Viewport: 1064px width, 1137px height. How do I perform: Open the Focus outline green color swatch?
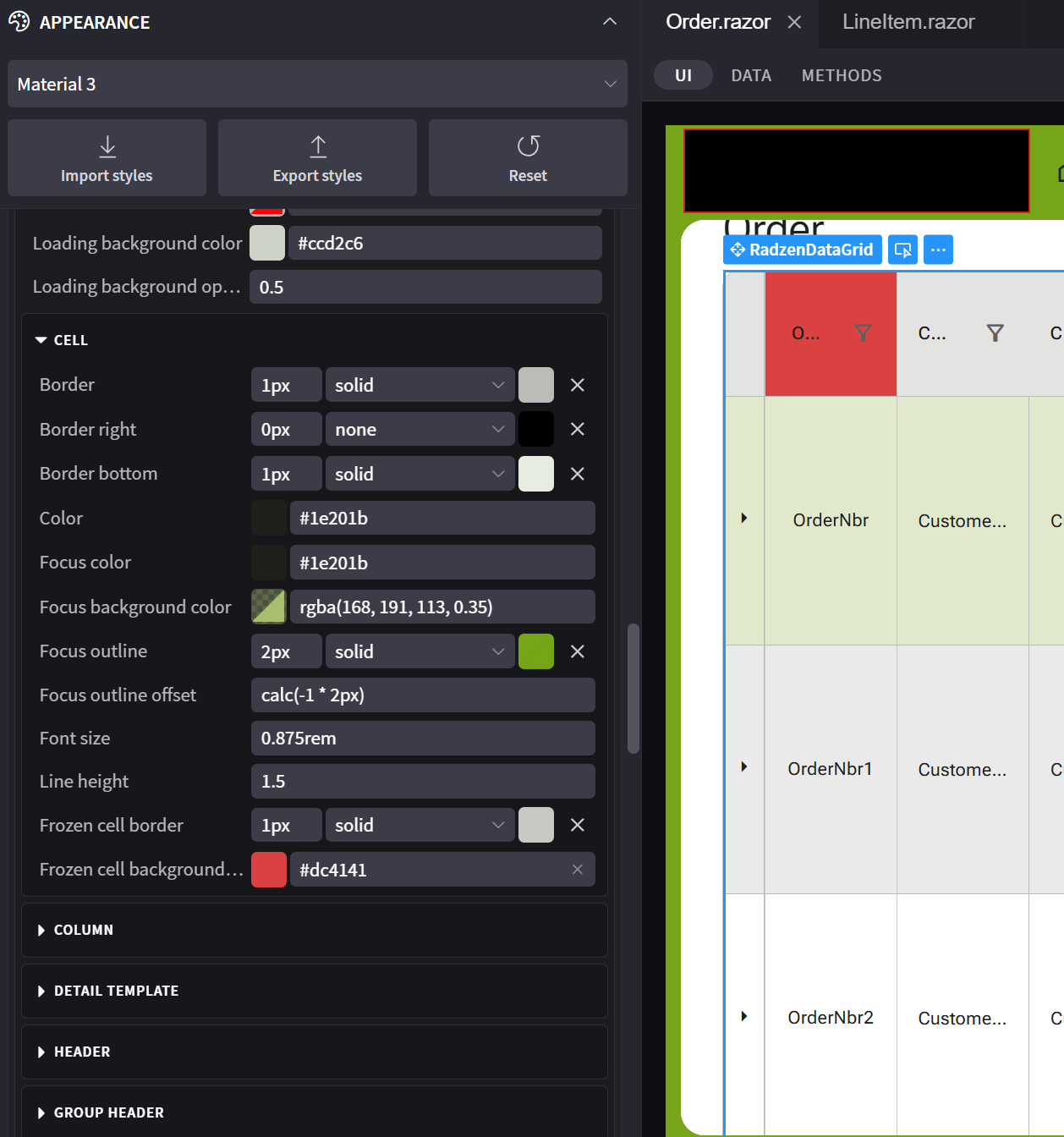(x=535, y=651)
